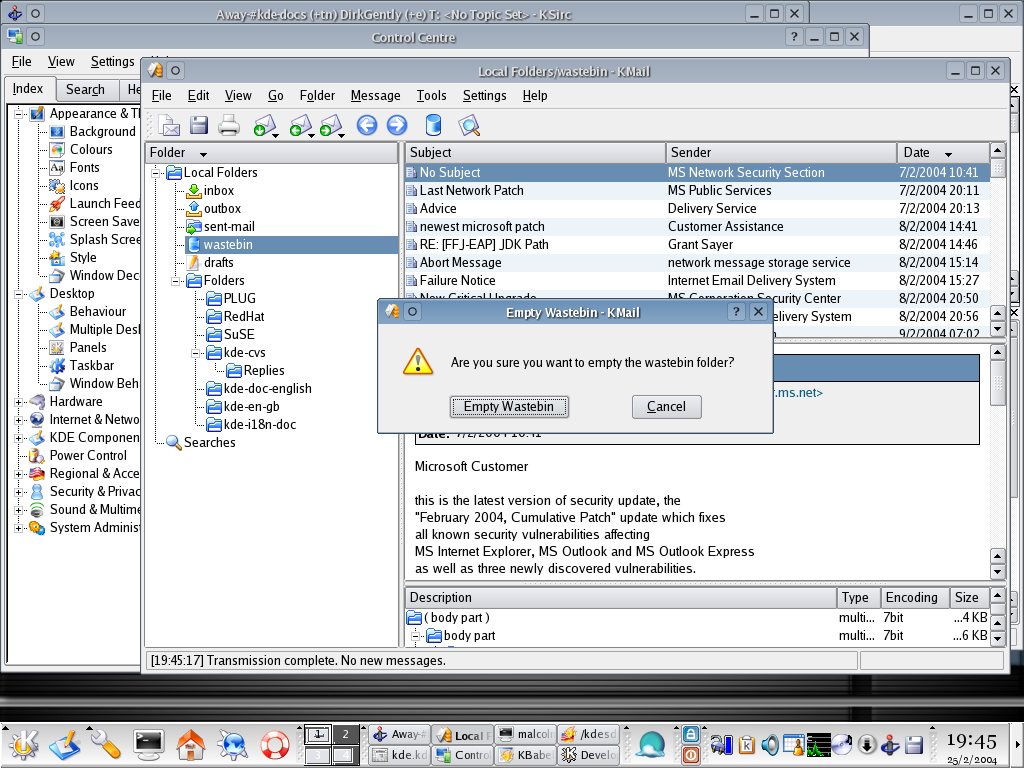Sort messages by Subject column header
1024x768 pixels.
coord(535,152)
